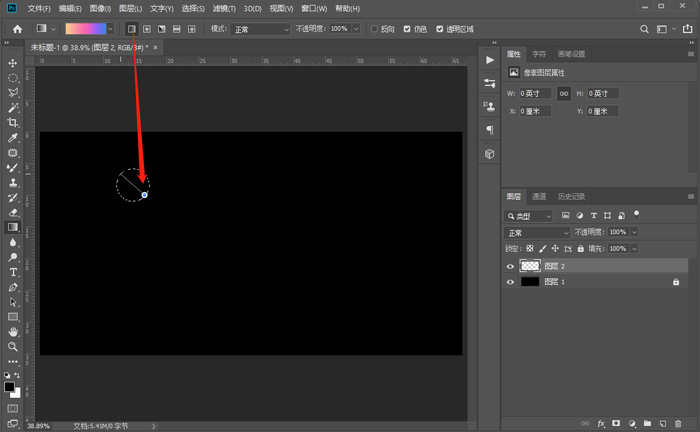Viewport: 700px width, 432px height.
Task: Select the Horizontal Type tool
Action: (13, 272)
